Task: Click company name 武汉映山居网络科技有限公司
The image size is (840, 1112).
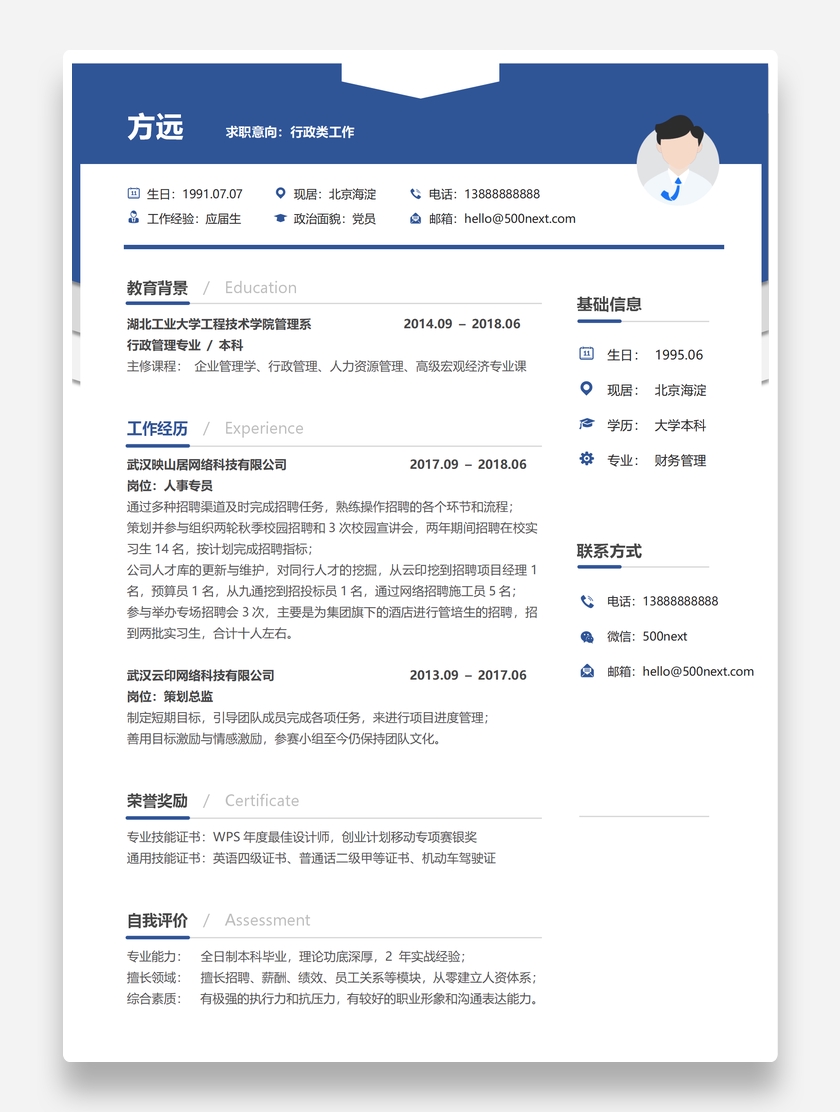Action: 207,464
